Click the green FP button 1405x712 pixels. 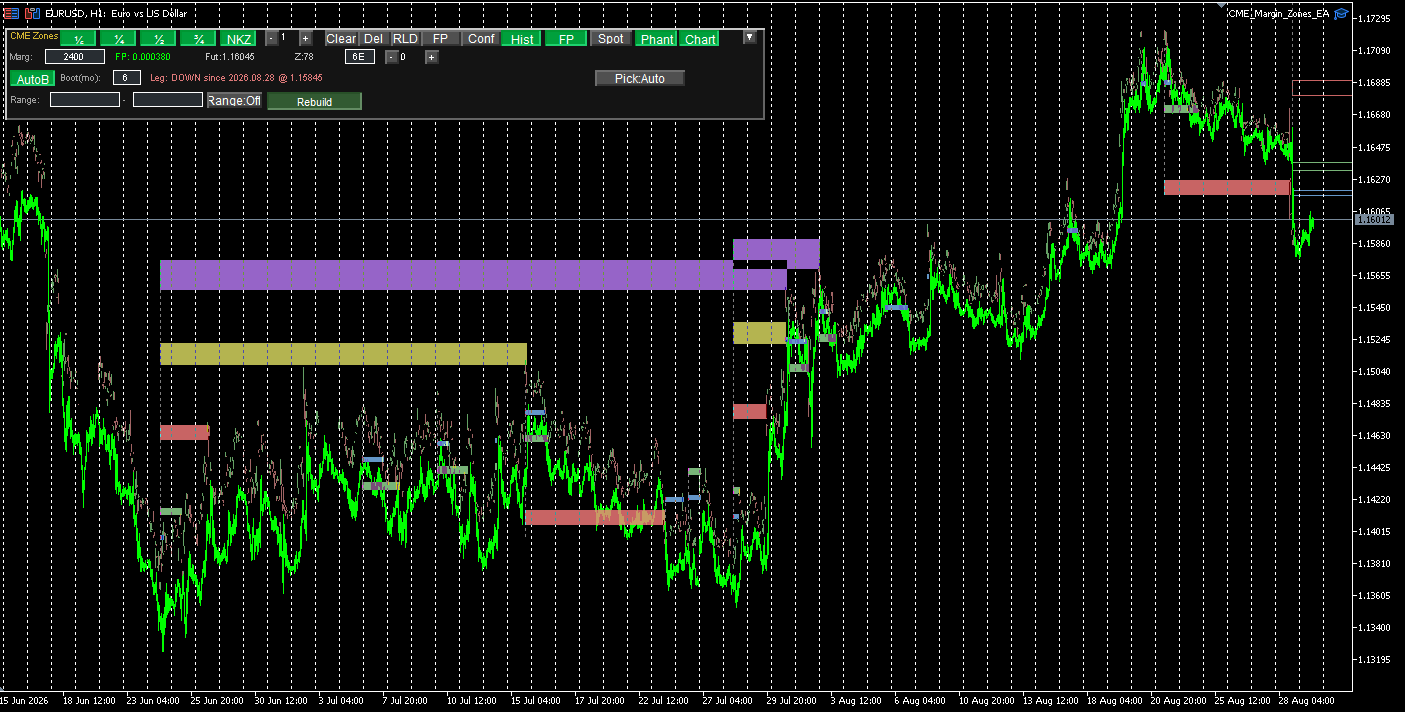coord(566,39)
